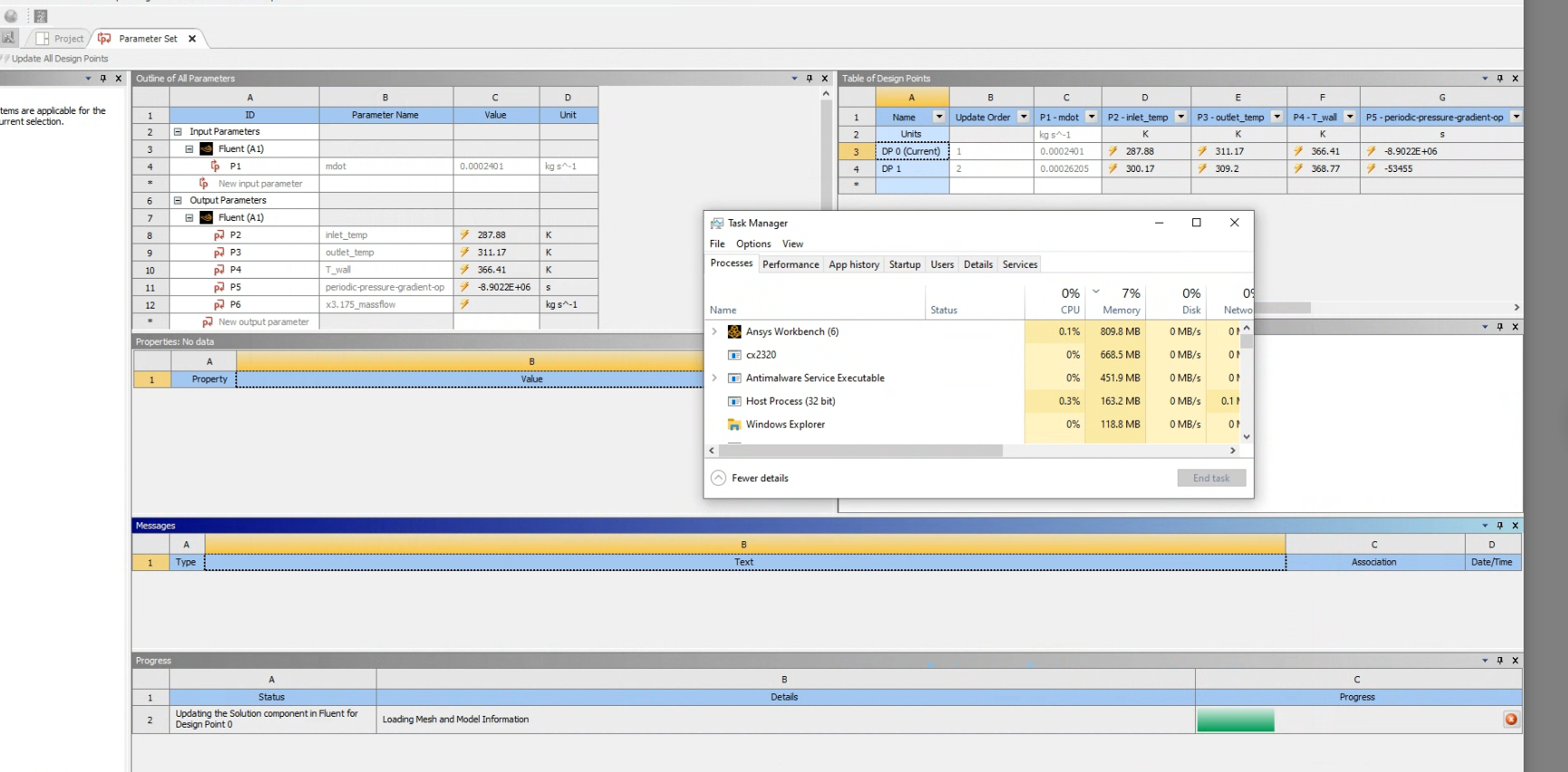Pin the Messages panel

(1499, 526)
